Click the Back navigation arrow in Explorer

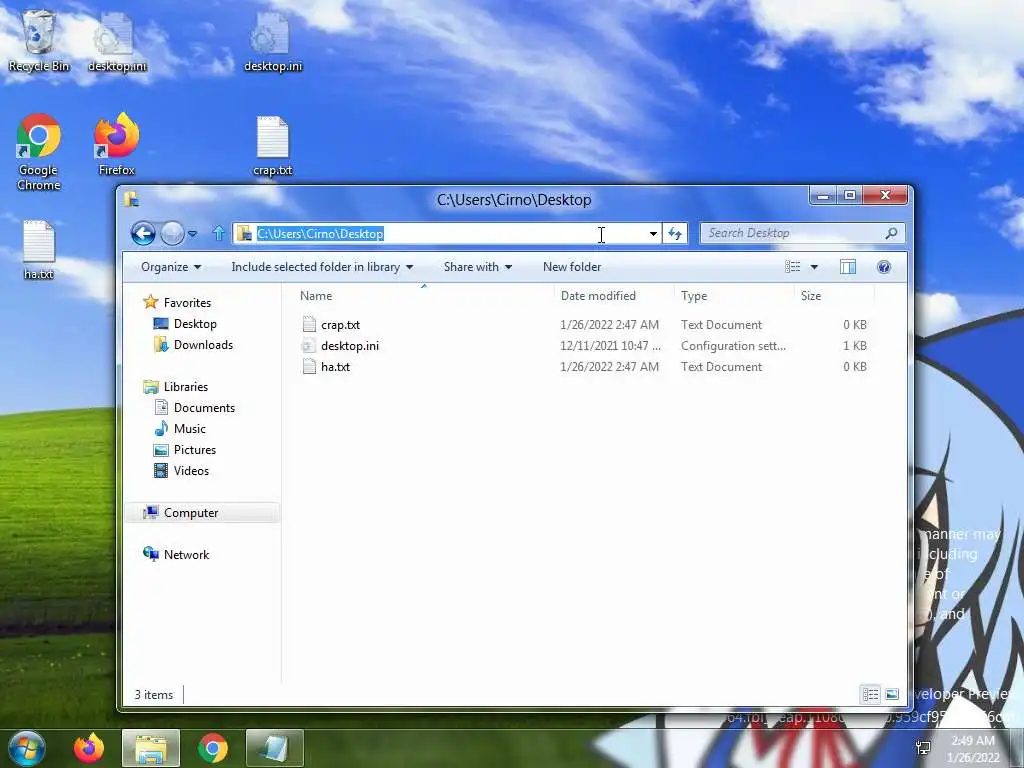coord(143,233)
